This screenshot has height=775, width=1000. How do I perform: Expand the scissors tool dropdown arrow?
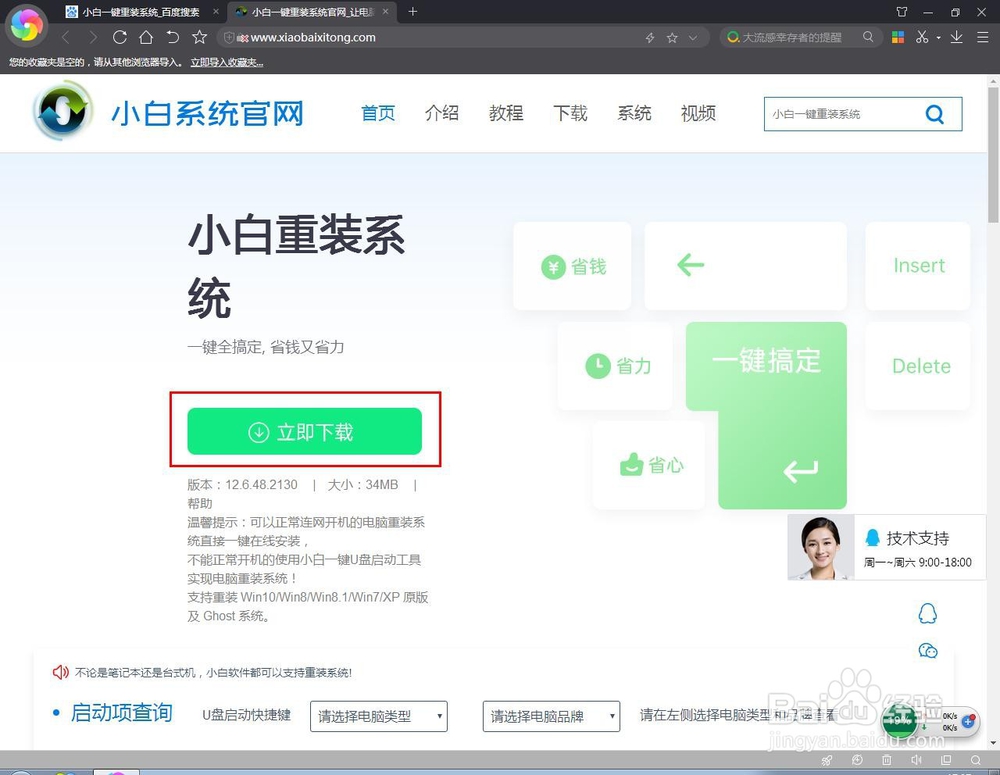[x=939, y=38]
